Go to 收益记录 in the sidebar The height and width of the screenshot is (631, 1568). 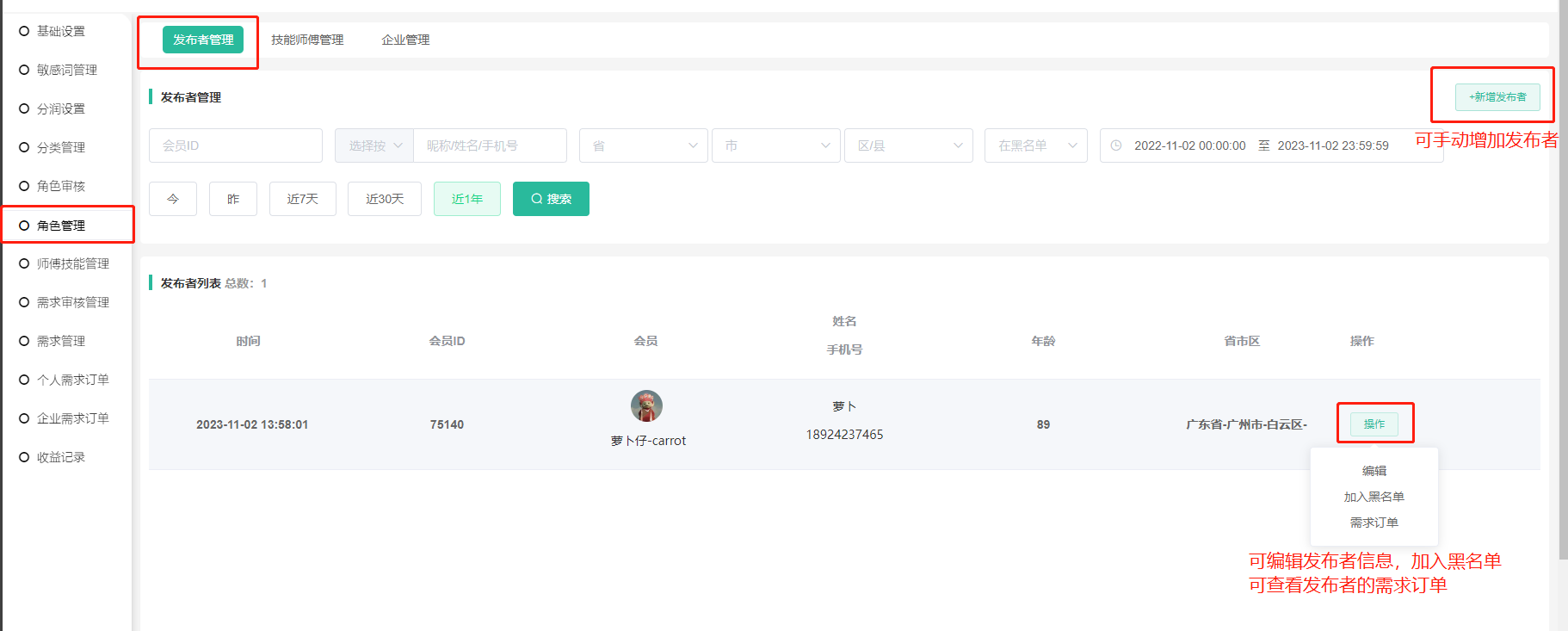tap(60, 457)
